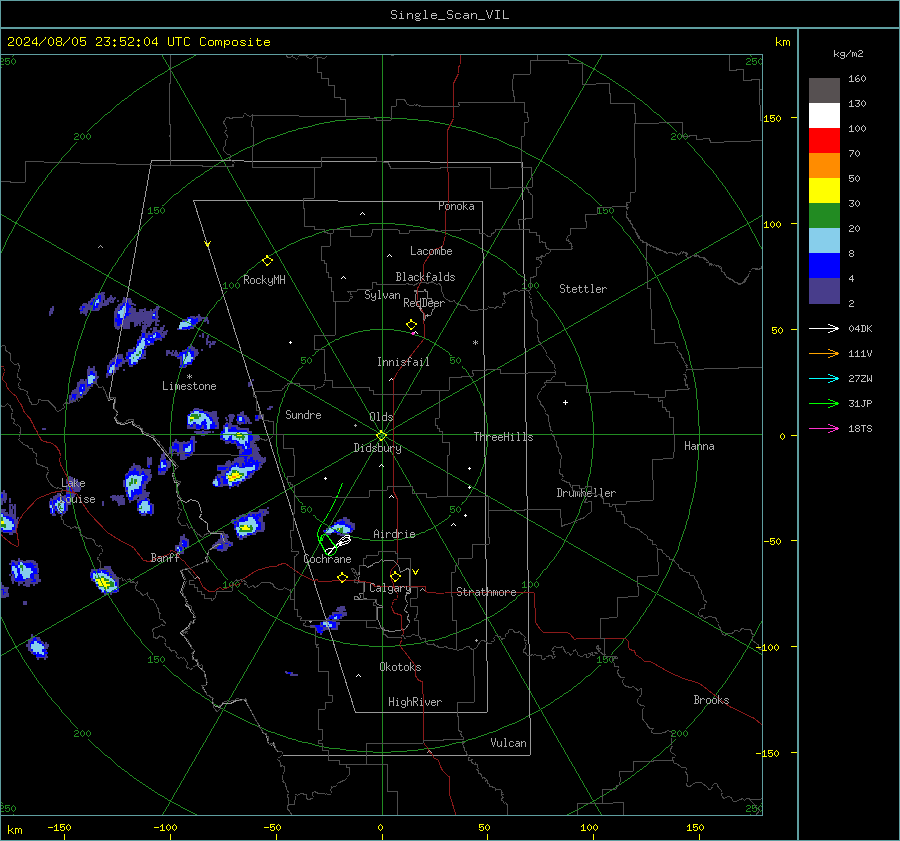Click the Brooks city label
Viewport: 900px width, 841px height.
[x=711, y=700]
